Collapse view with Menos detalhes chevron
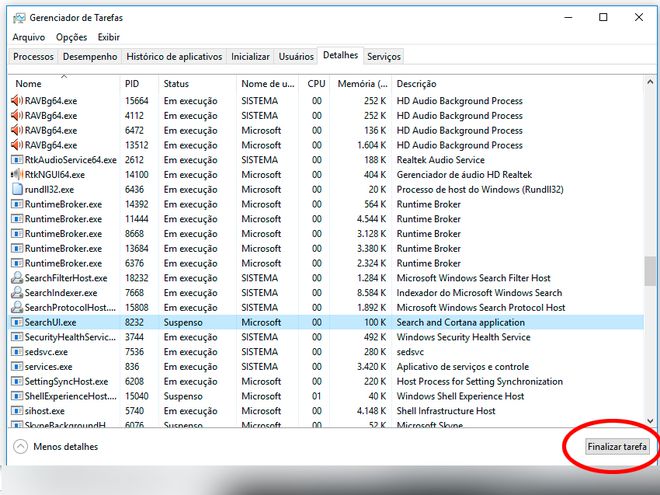 coord(20,447)
